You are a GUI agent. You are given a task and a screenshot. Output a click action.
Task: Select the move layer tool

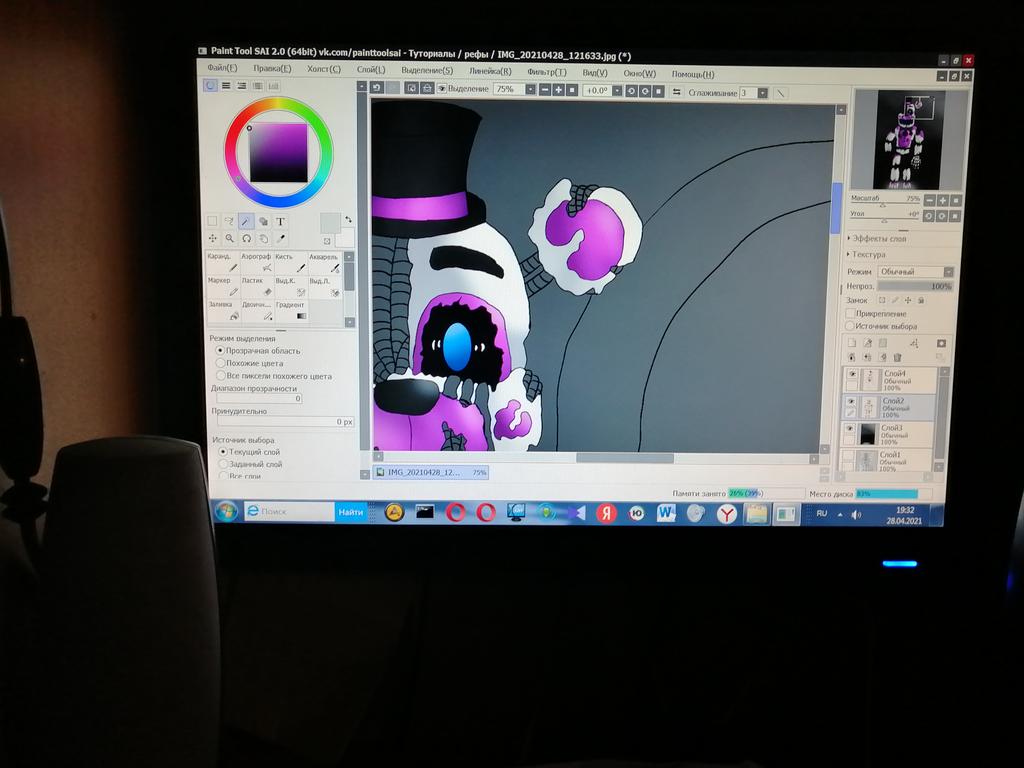pos(212,238)
